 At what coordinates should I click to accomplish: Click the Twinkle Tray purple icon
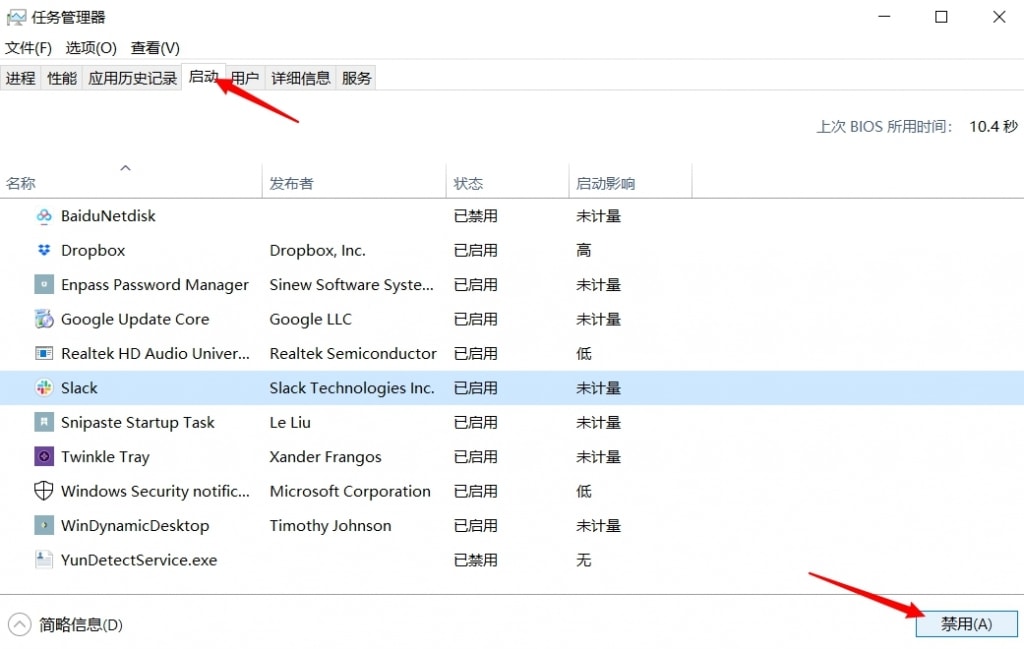[x=44, y=456]
